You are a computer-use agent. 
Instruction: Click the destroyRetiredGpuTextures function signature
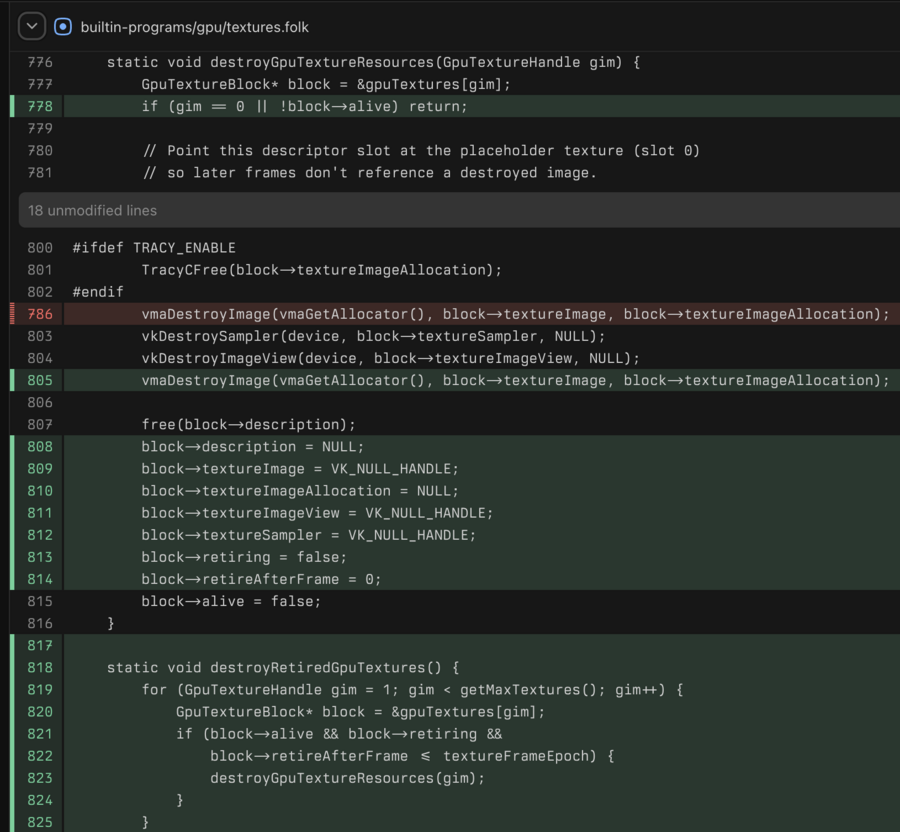283,667
